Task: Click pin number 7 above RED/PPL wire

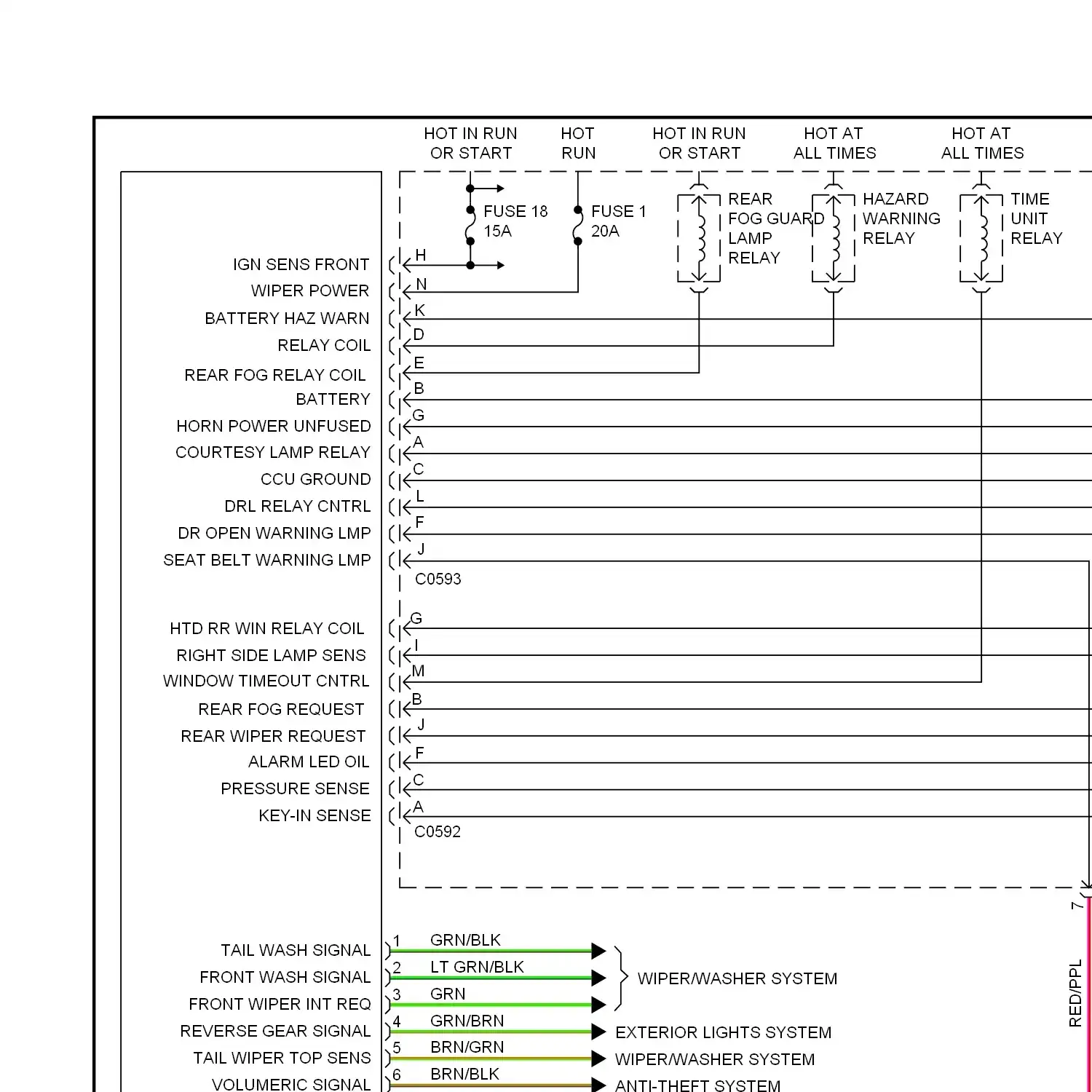Action: point(1077,905)
